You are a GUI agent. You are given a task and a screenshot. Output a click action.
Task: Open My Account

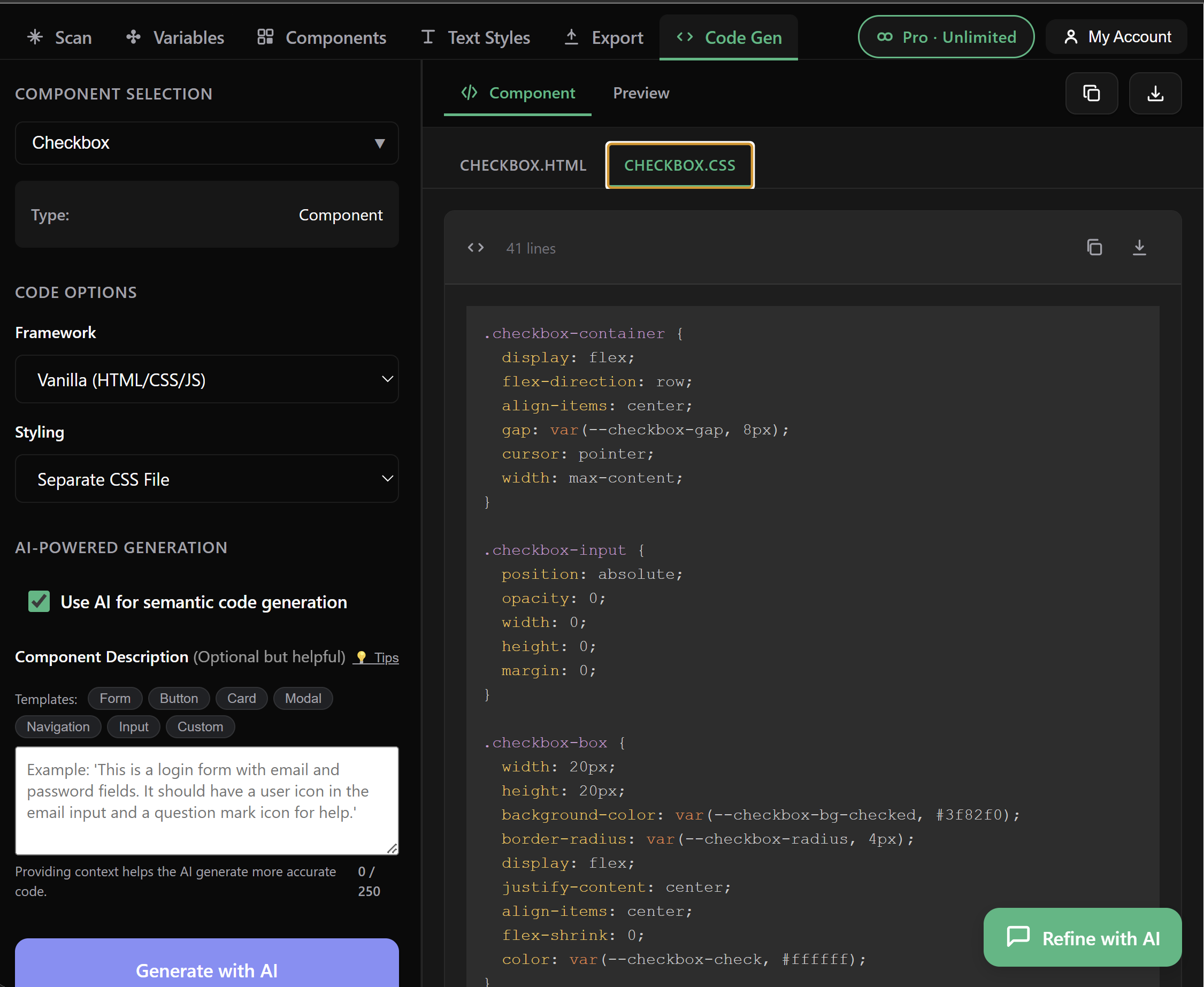pos(1116,37)
